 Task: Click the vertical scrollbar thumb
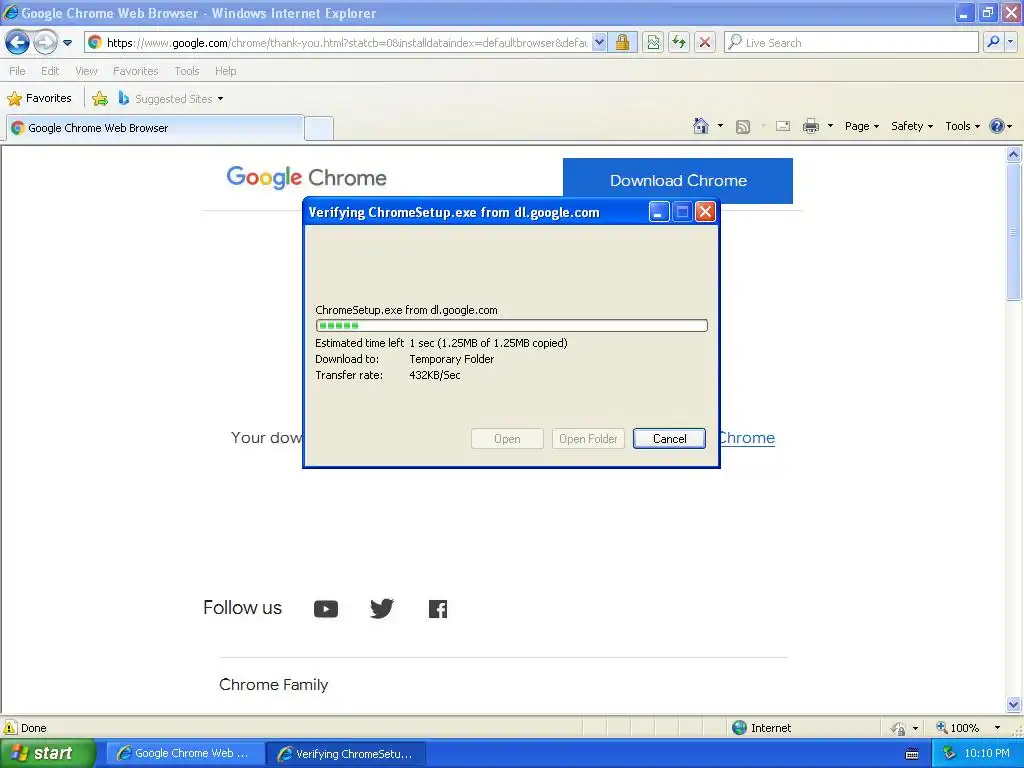[x=1013, y=232]
